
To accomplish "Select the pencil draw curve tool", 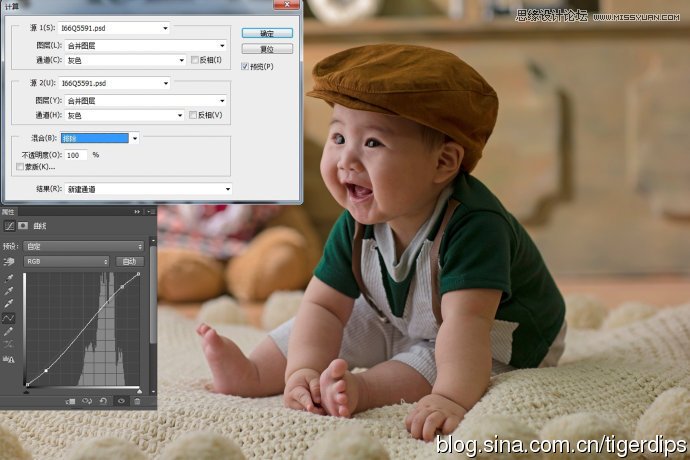I will tap(9, 331).
